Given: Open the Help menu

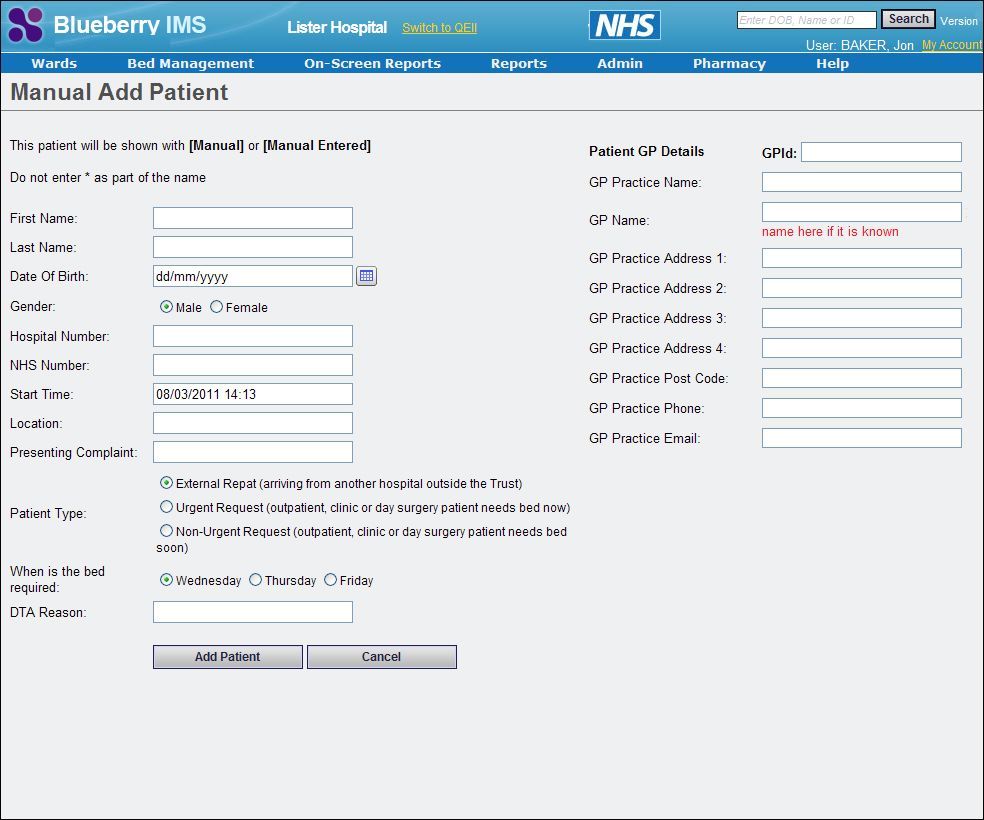Looking at the screenshot, I should point(832,63).
